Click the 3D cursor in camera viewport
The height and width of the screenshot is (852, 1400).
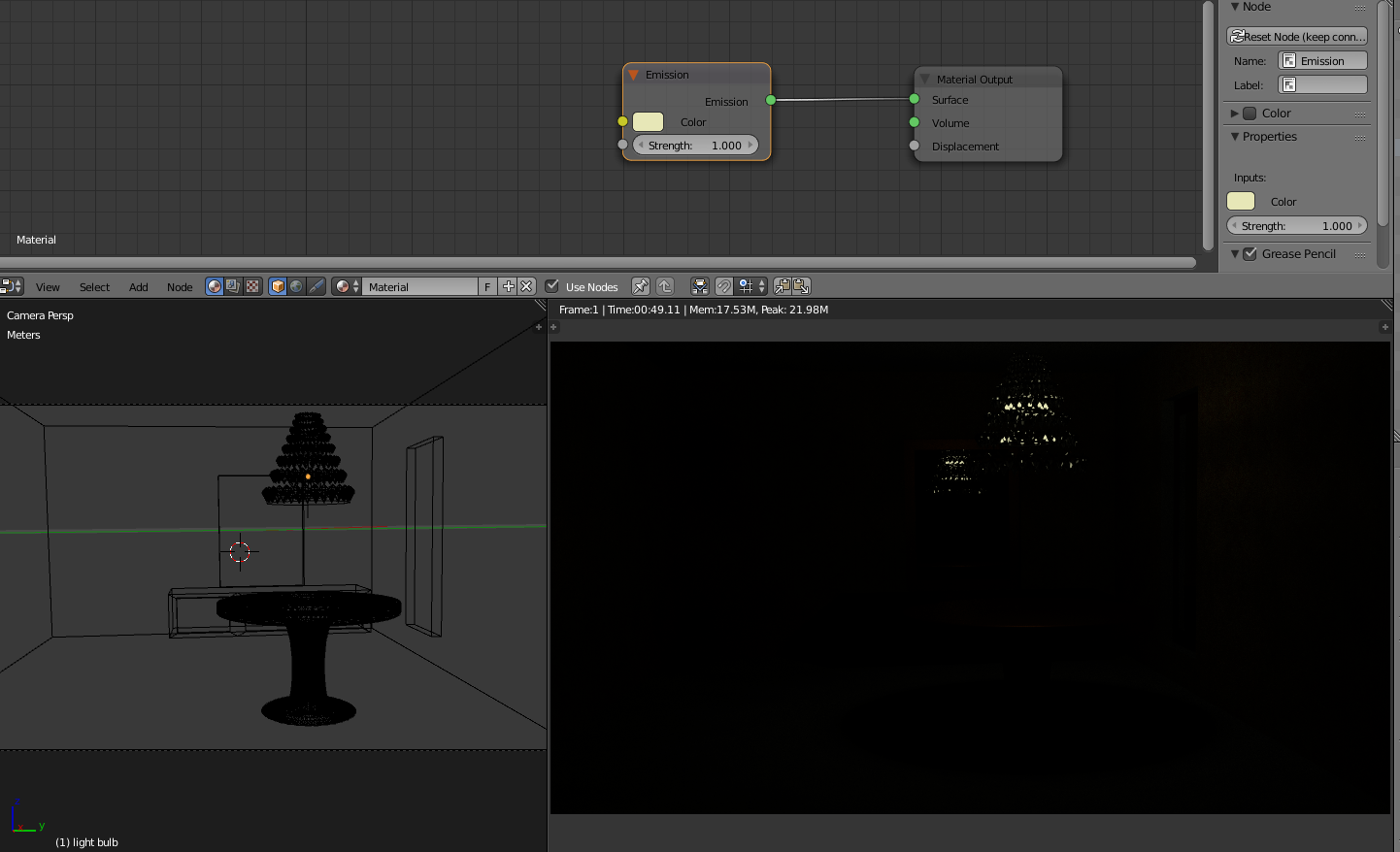(240, 552)
